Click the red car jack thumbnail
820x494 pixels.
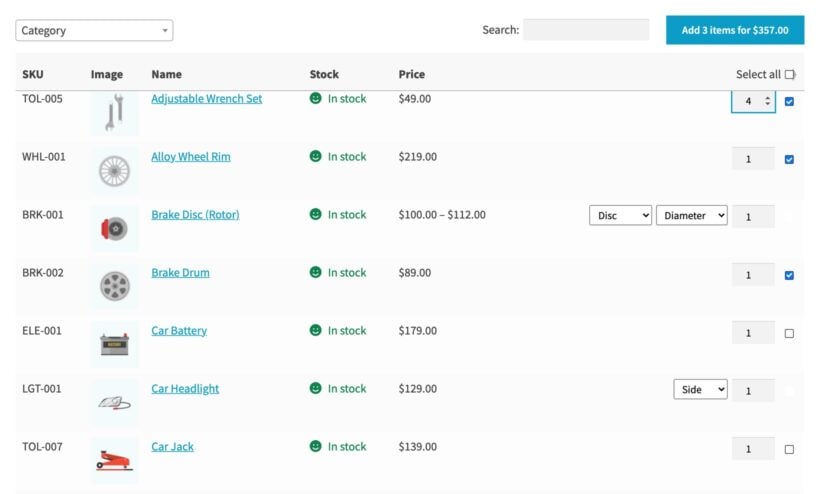tap(115, 461)
